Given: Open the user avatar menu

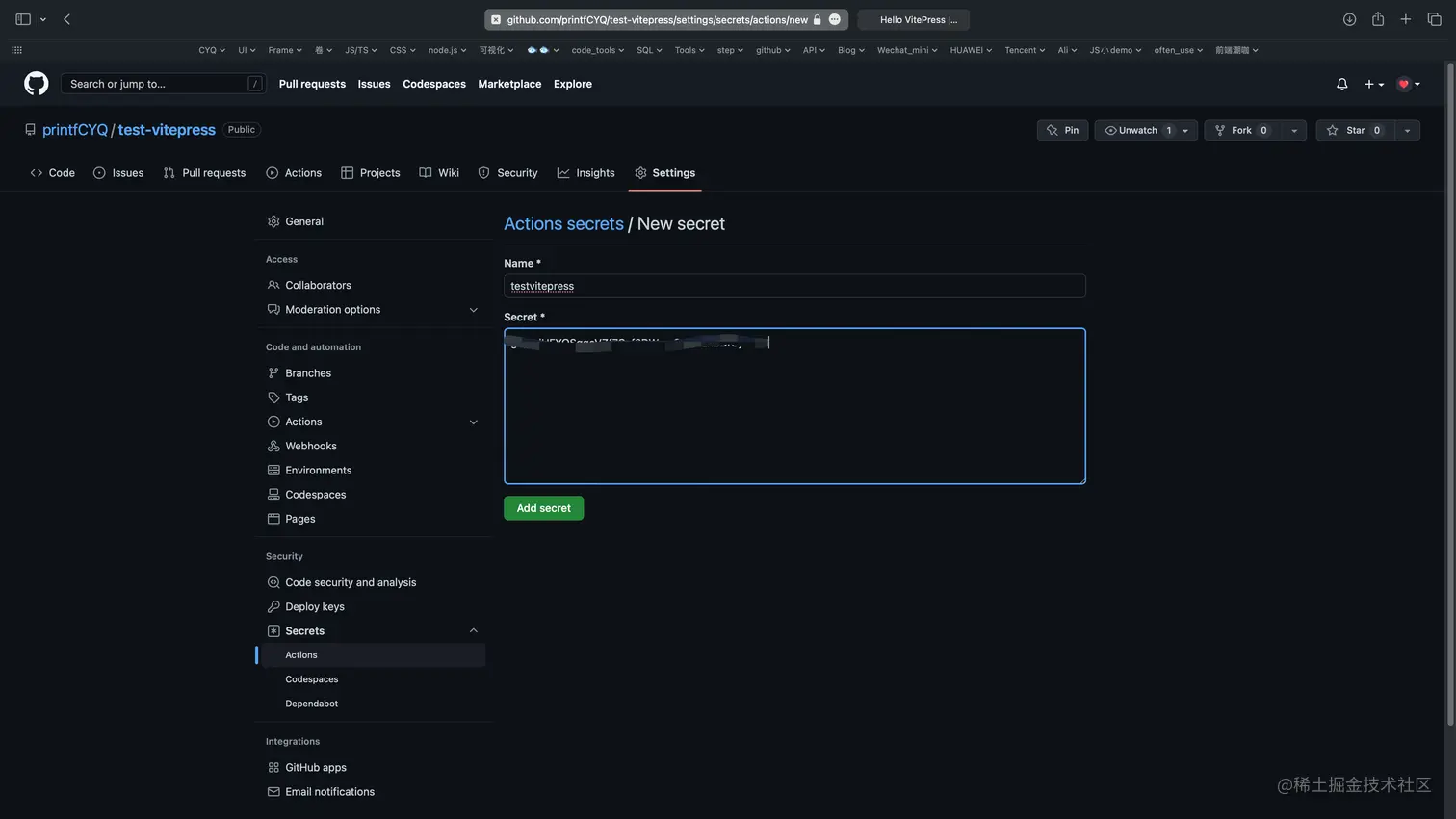Looking at the screenshot, I should [x=1409, y=84].
